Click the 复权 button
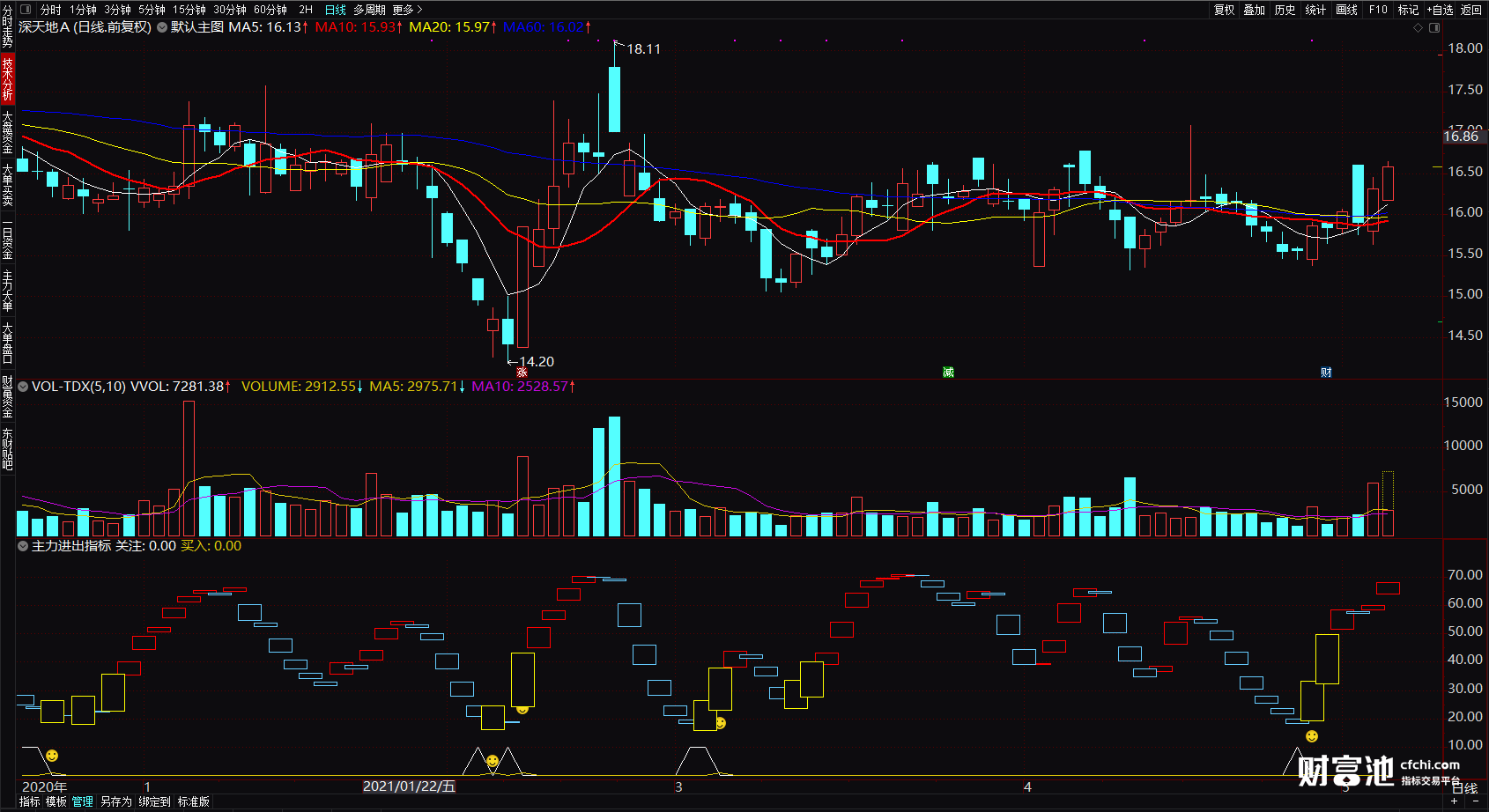Viewport: 1489px width, 812px height. [1225, 10]
